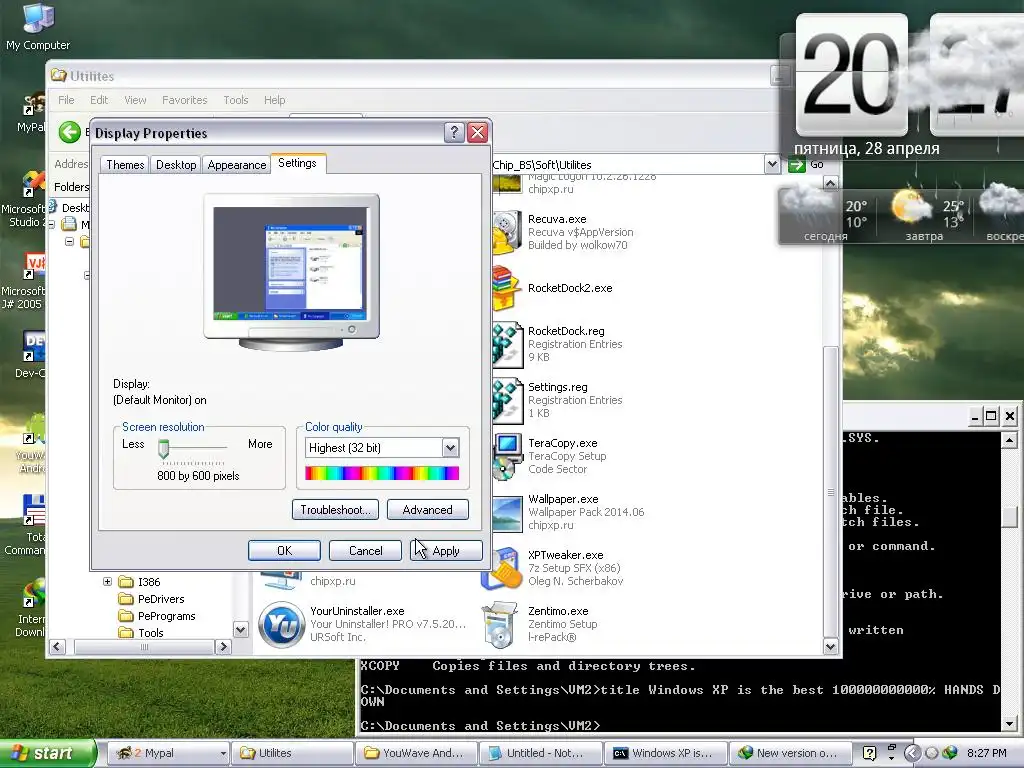Click file list scroll-up arrow
This screenshot has height=768, width=1024.
[x=830, y=184]
